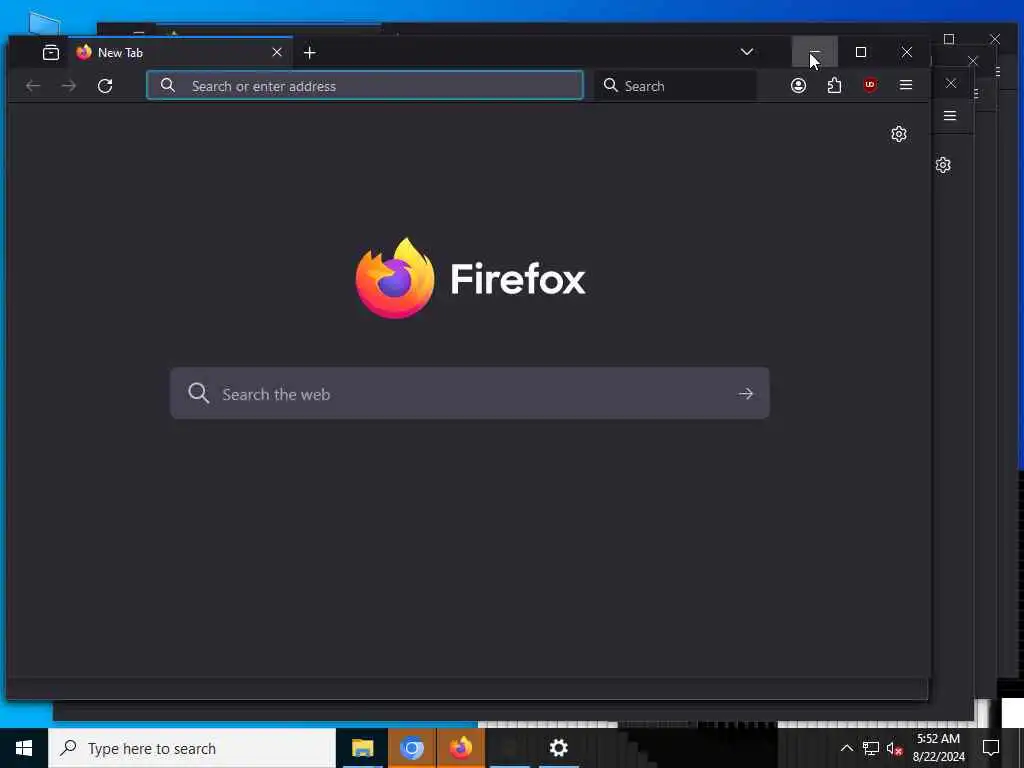The height and width of the screenshot is (768, 1024).
Task: Close the front Firefox window
Action: (x=906, y=52)
